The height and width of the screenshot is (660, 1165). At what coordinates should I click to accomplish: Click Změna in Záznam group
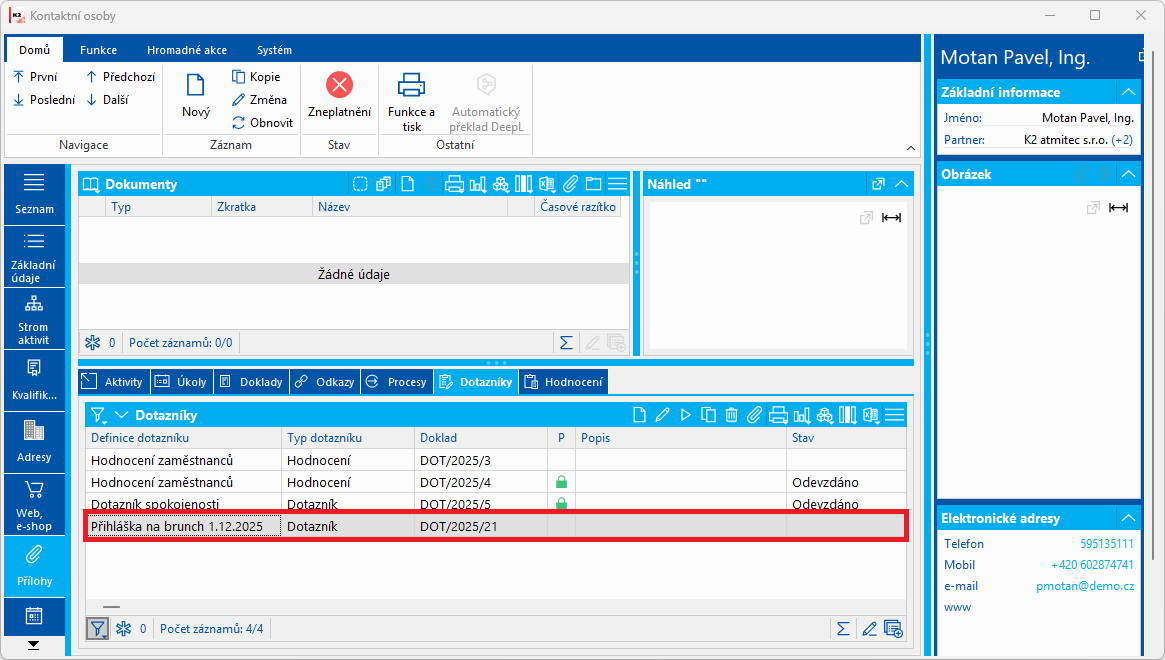259,100
